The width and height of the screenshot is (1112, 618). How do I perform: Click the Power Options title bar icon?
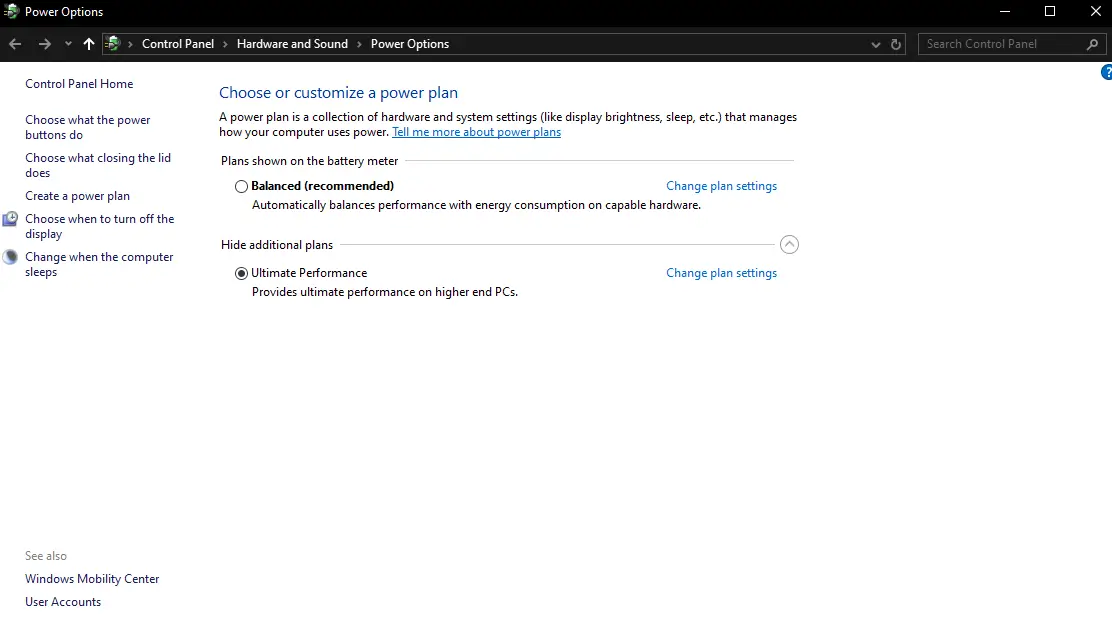[12, 12]
